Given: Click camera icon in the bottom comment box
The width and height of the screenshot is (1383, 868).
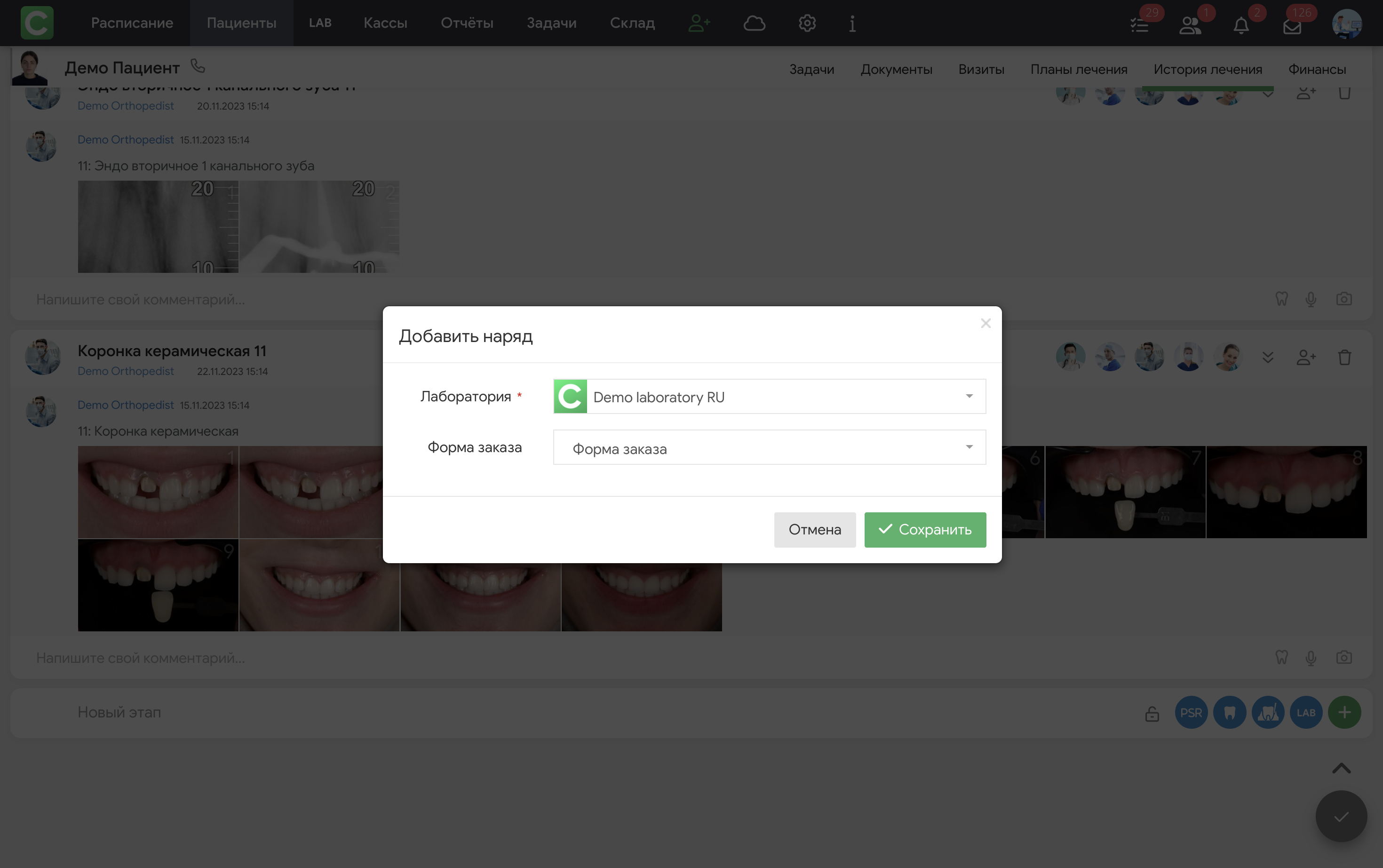Looking at the screenshot, I should 1344,657.
